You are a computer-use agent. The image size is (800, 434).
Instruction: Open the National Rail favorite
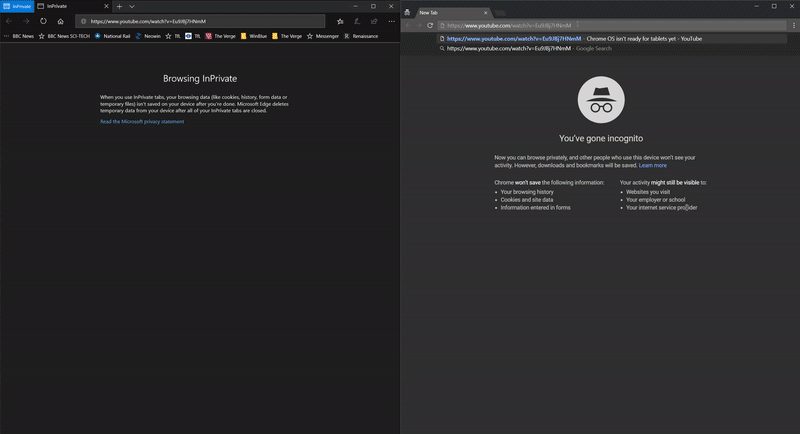coord(112,36)
